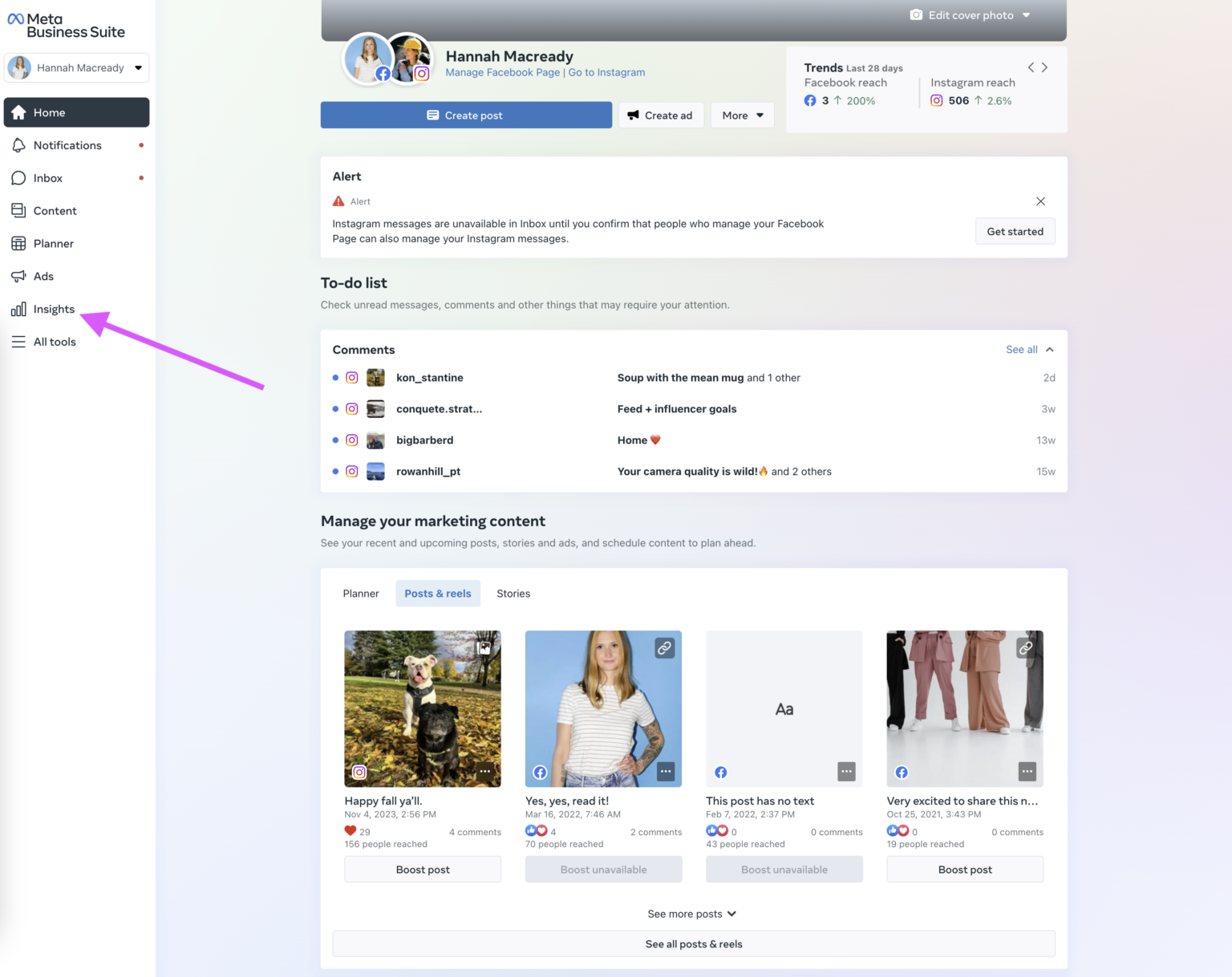Click the Create post button
The image size is (1232, 977).
pyautogui.click(x=466, y=116)
